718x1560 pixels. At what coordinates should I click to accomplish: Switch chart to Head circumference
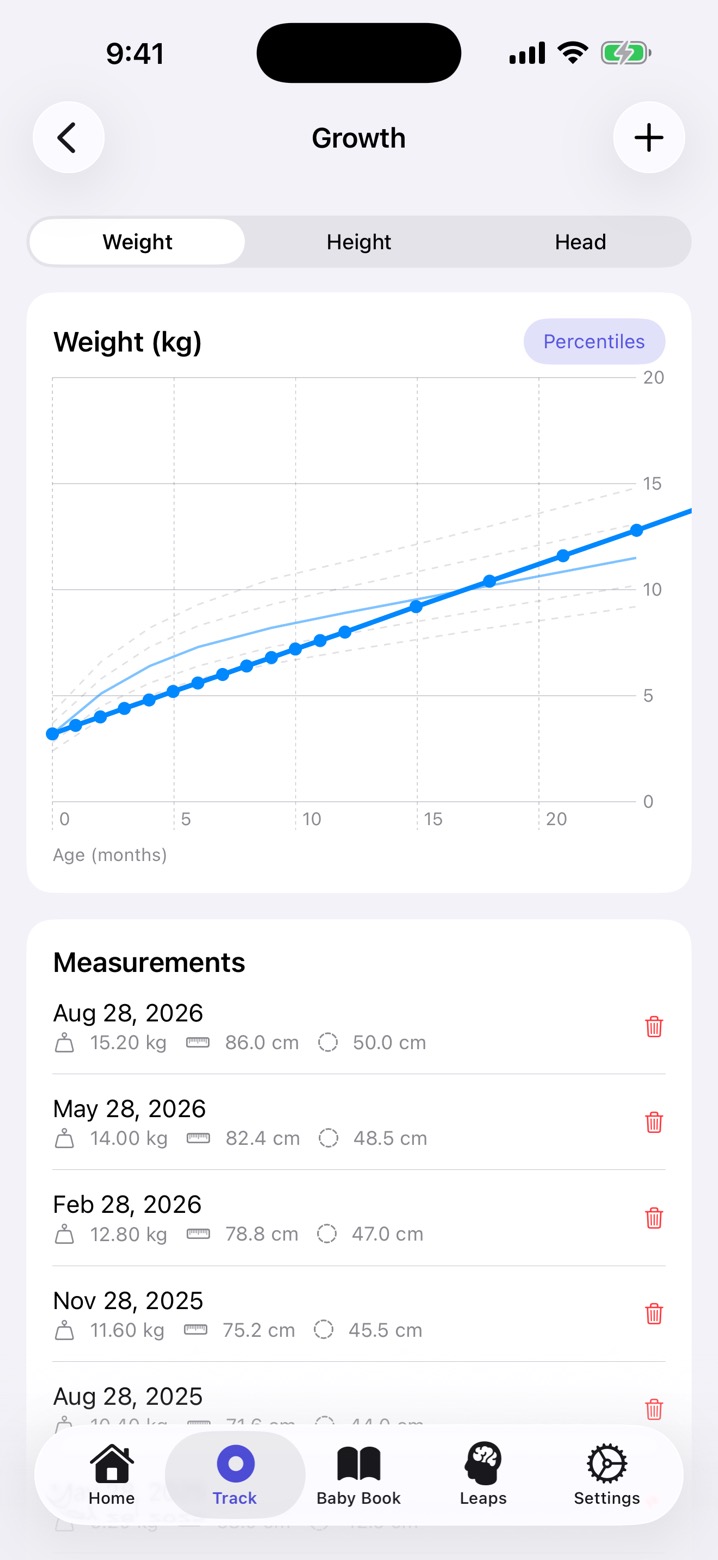coord(580,242)
